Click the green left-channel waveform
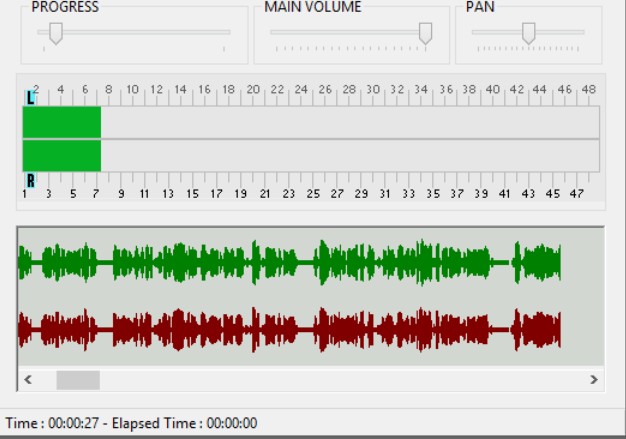The width and height of the screenshot is (626, 439). coord(290,262)
